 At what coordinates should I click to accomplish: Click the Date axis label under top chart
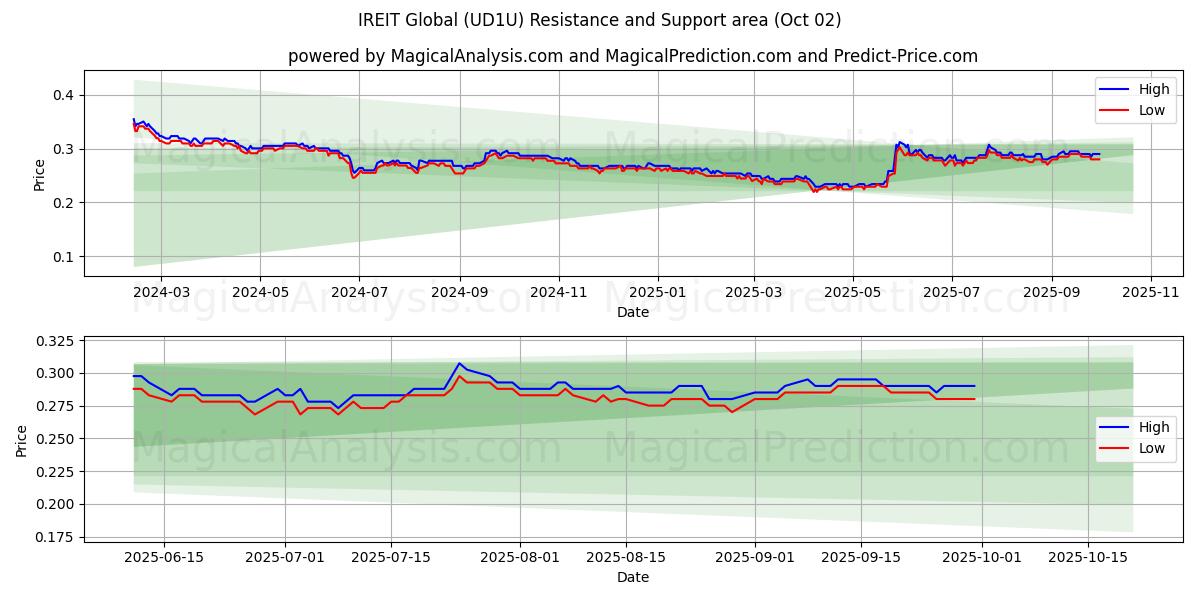[x=632, y=312]
